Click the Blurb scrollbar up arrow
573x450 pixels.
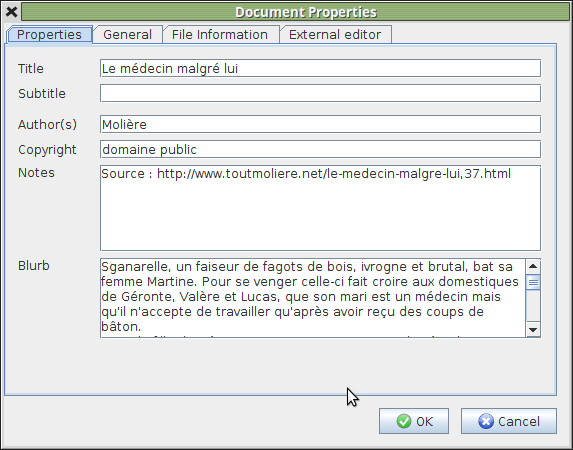[533, 266]
